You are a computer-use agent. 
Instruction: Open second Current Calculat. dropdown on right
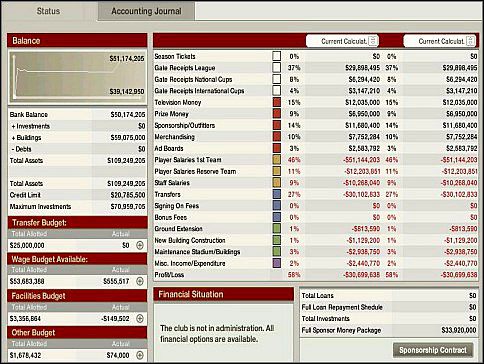pos(440,41)
